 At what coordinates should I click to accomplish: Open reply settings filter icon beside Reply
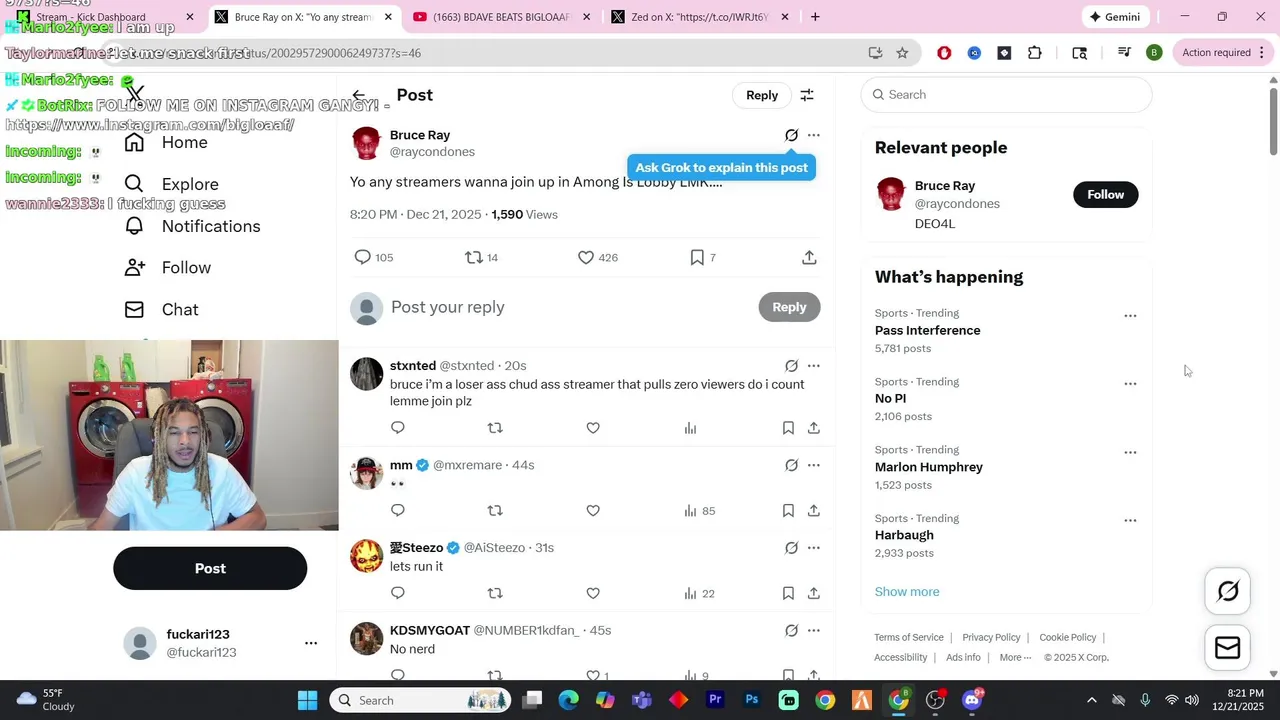pos(807,95)
